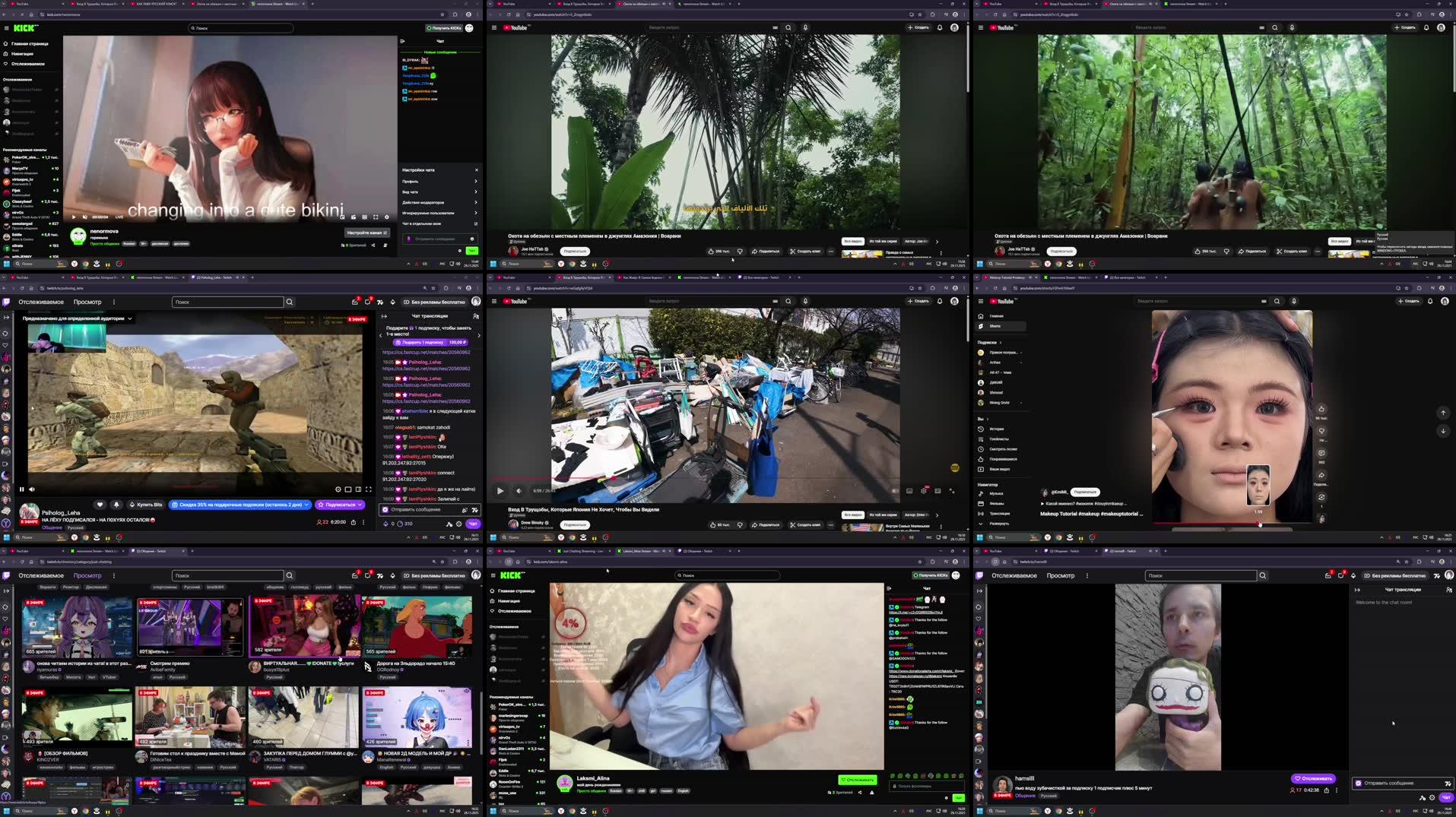
Task: Expand the Подписаться dropdown on Psiholog_Leha's channel
Action: 360,504
